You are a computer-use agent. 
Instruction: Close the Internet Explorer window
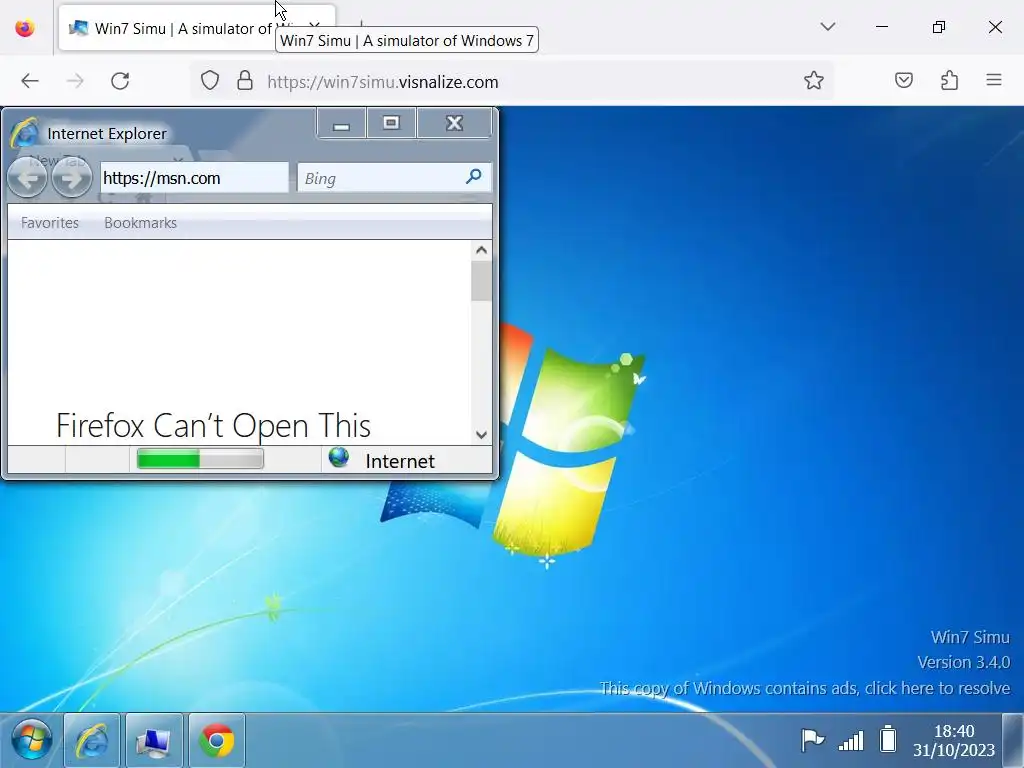(x=455, y=123)
